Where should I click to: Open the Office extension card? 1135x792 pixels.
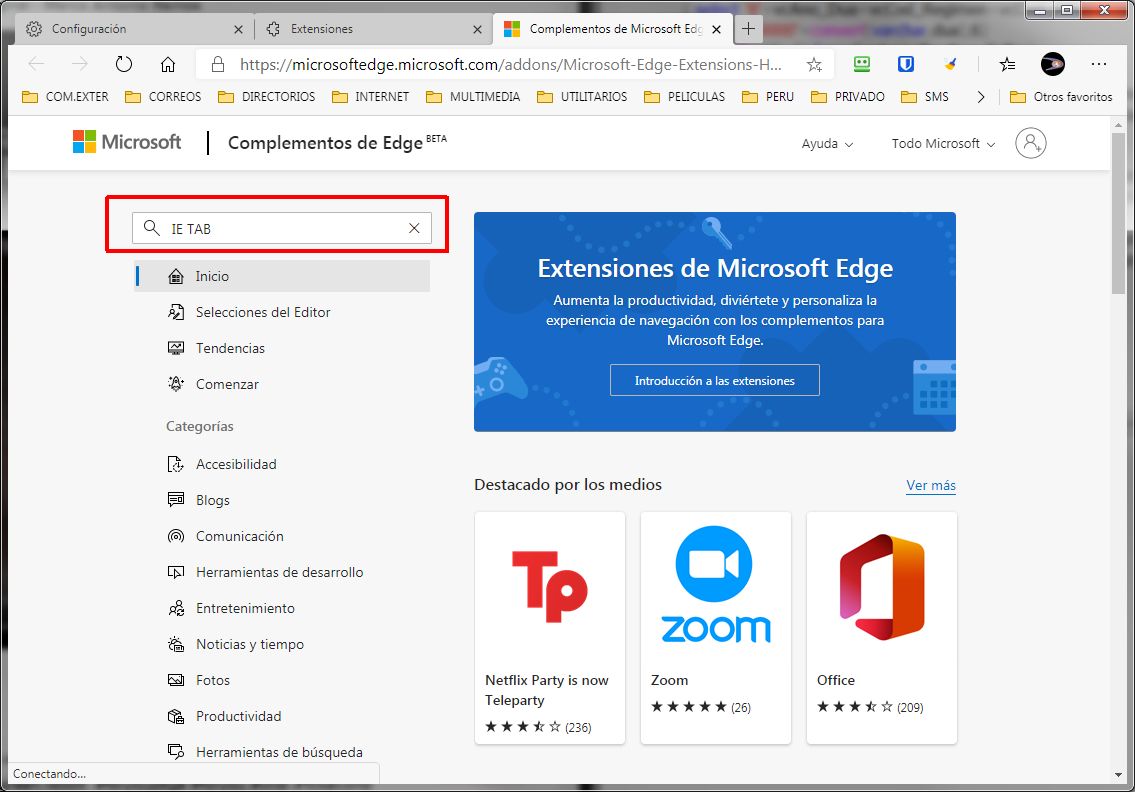pos(882,628)
